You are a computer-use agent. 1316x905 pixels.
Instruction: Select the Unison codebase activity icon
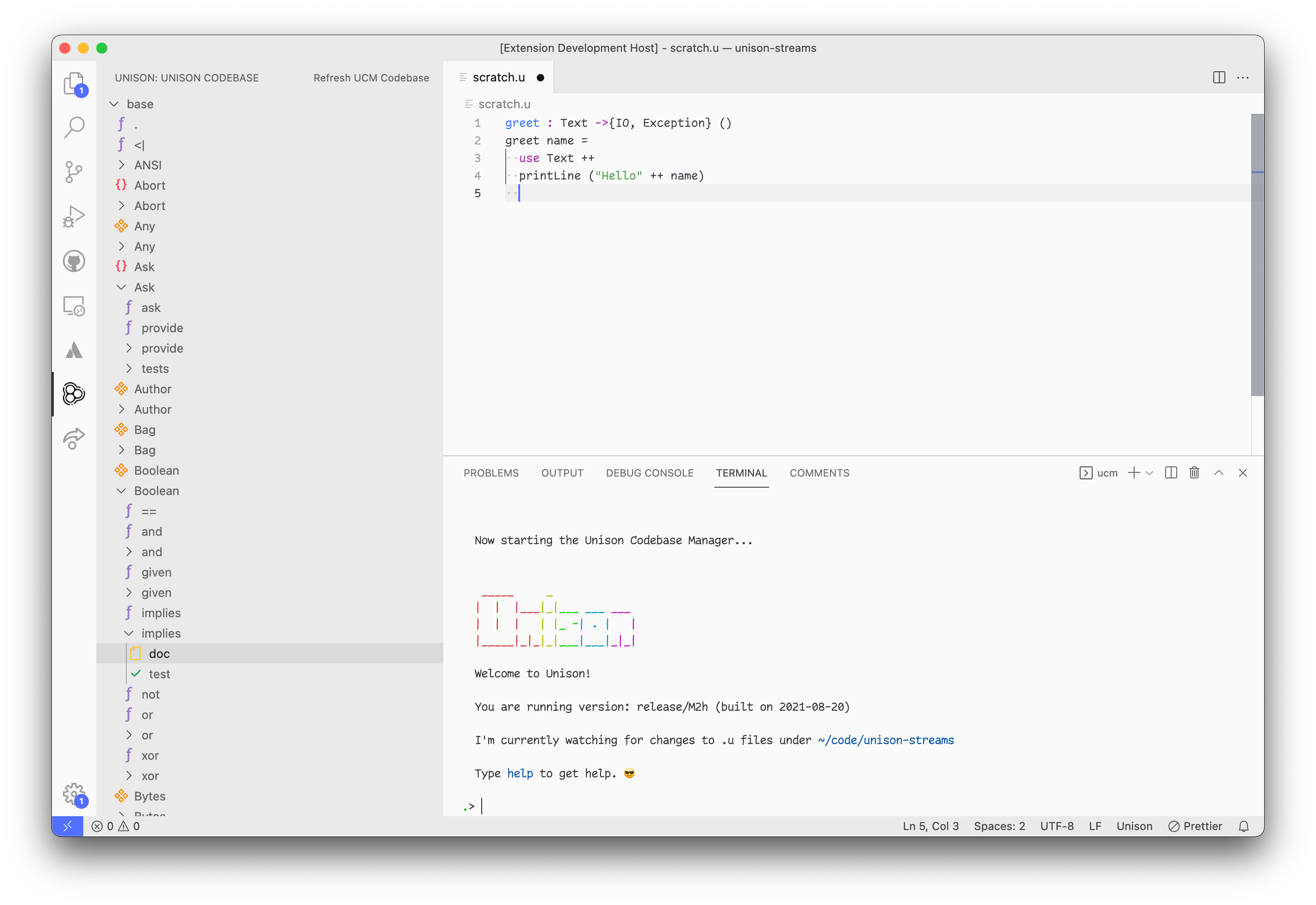tap(74, 394)
